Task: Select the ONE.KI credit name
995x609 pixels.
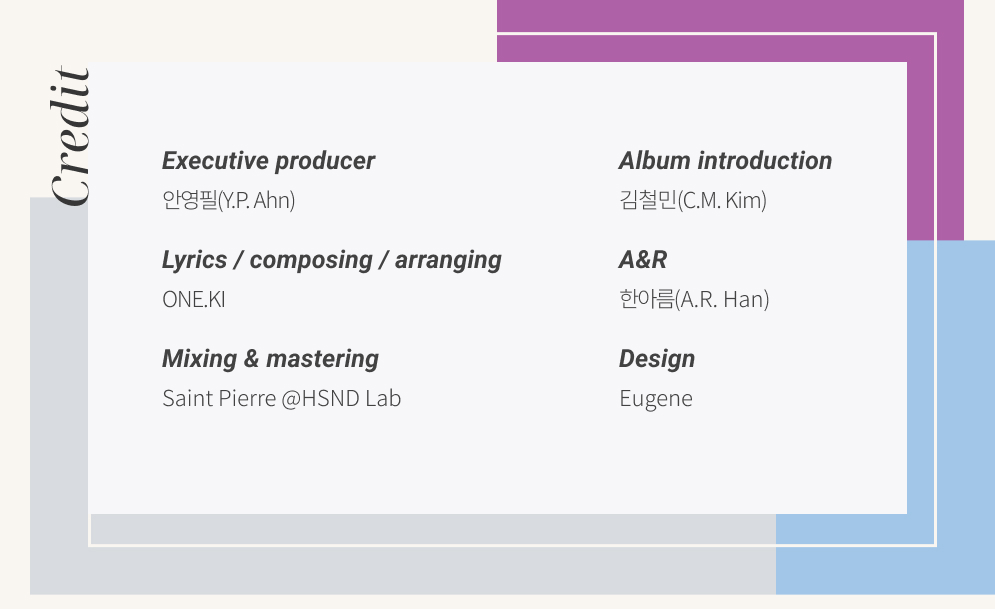Action: click(193, 299)
